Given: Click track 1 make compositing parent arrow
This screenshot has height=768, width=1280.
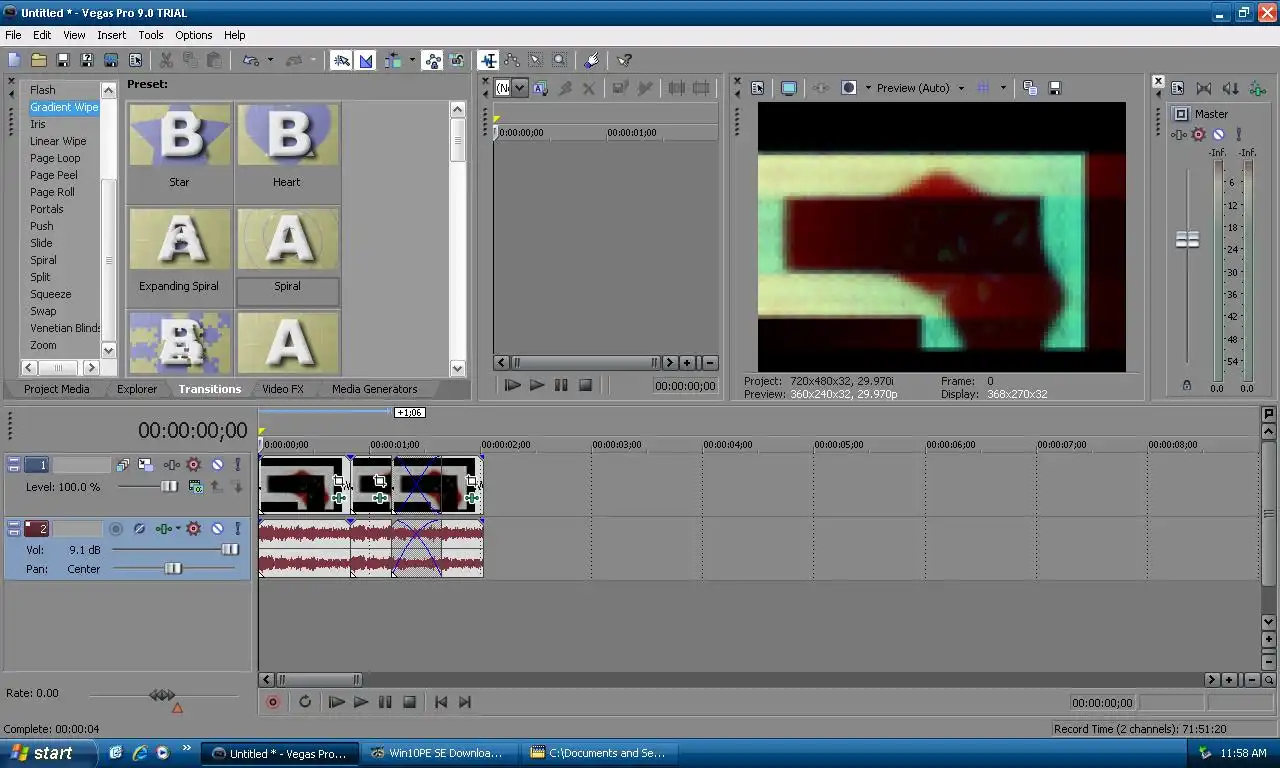Looking at the screenshot, I should tap(217, 487).
